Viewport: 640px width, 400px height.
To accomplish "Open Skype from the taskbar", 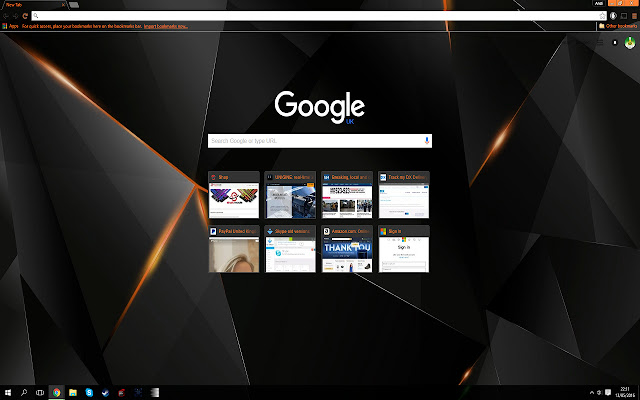I will [89, 393].
